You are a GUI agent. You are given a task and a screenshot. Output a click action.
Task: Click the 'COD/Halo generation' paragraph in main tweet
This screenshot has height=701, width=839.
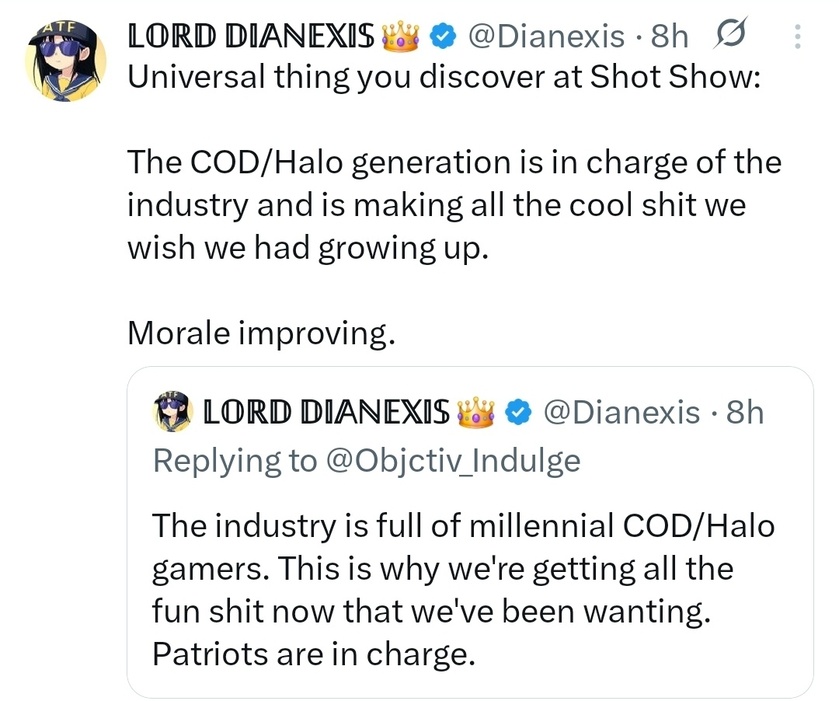click(x=453, y=205)
